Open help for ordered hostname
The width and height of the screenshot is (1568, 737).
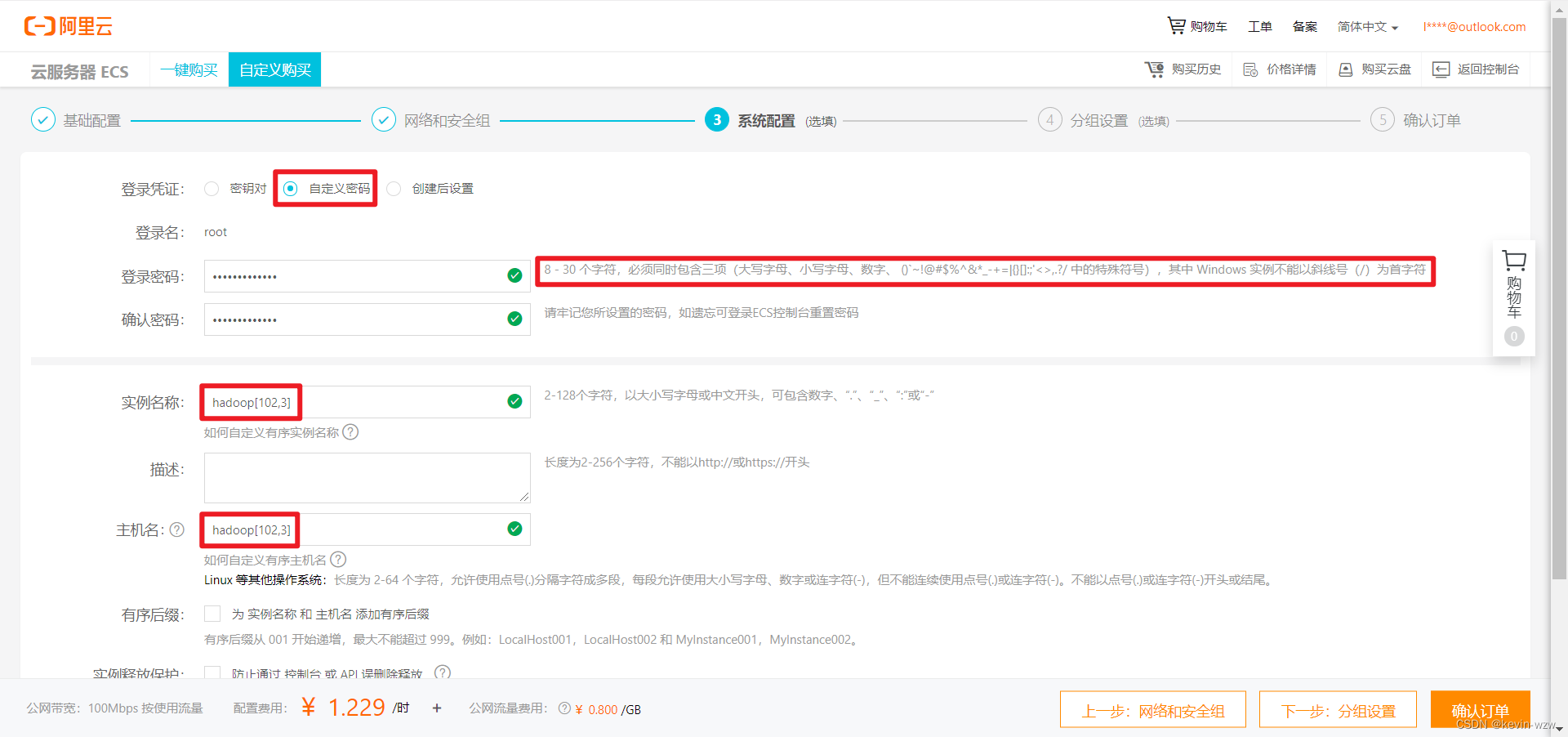338,560
